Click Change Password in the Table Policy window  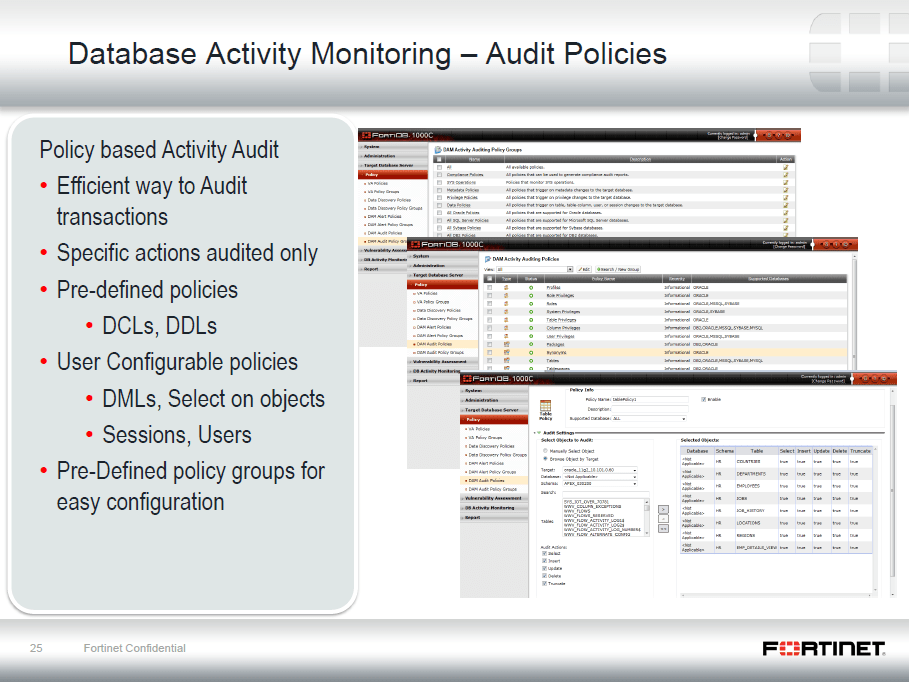tap(829, 381)
